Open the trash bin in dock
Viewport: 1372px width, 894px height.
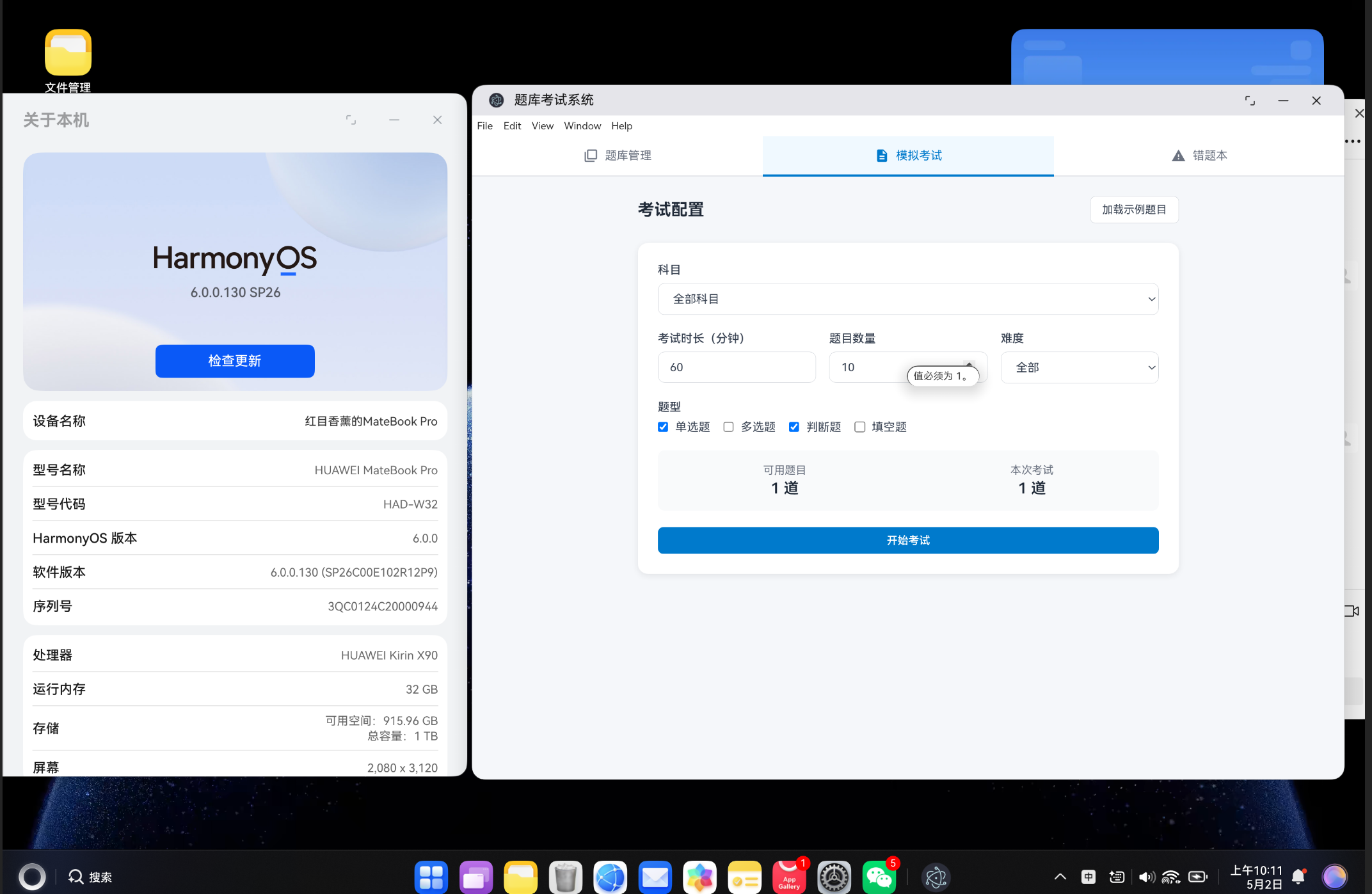tap(566, 877)
